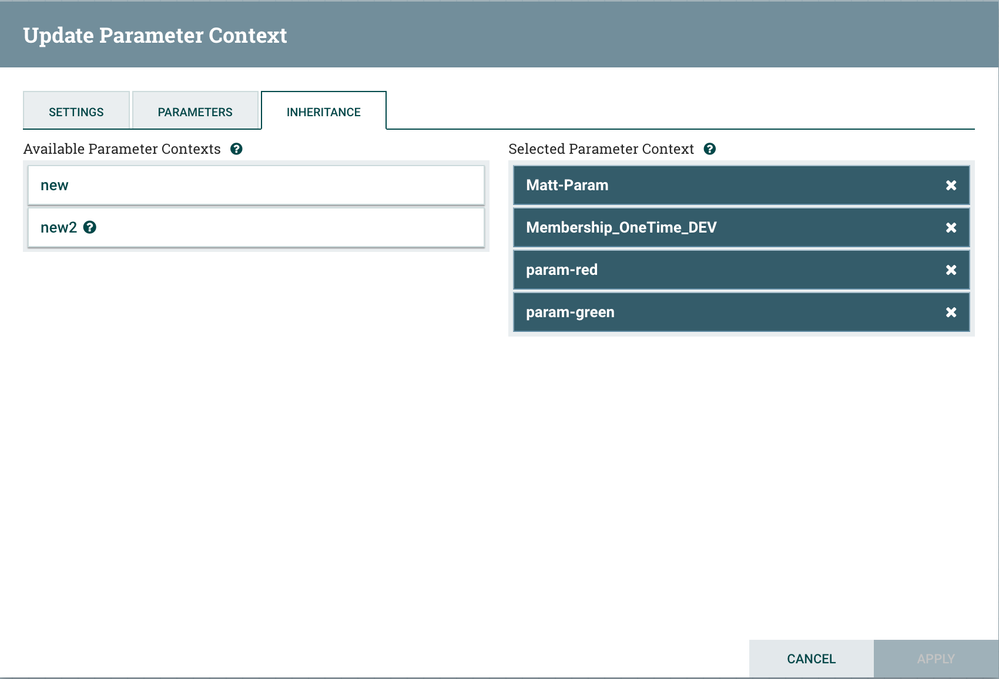Remove Matt-Param from selected contexts
999x679 pixels.
click(951, 185)
